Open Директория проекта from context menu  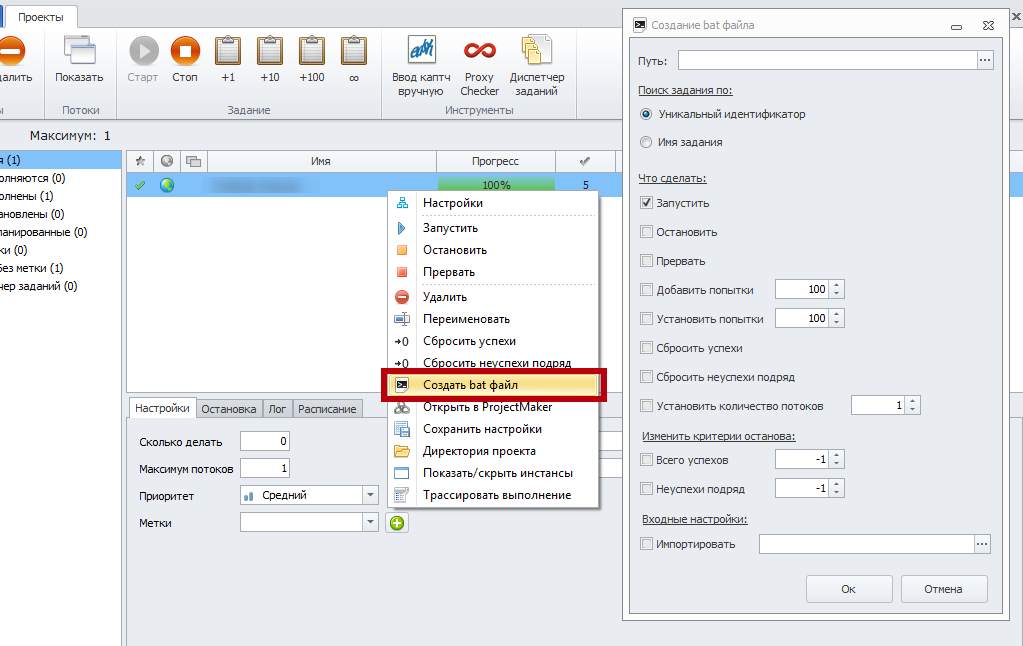493,452
